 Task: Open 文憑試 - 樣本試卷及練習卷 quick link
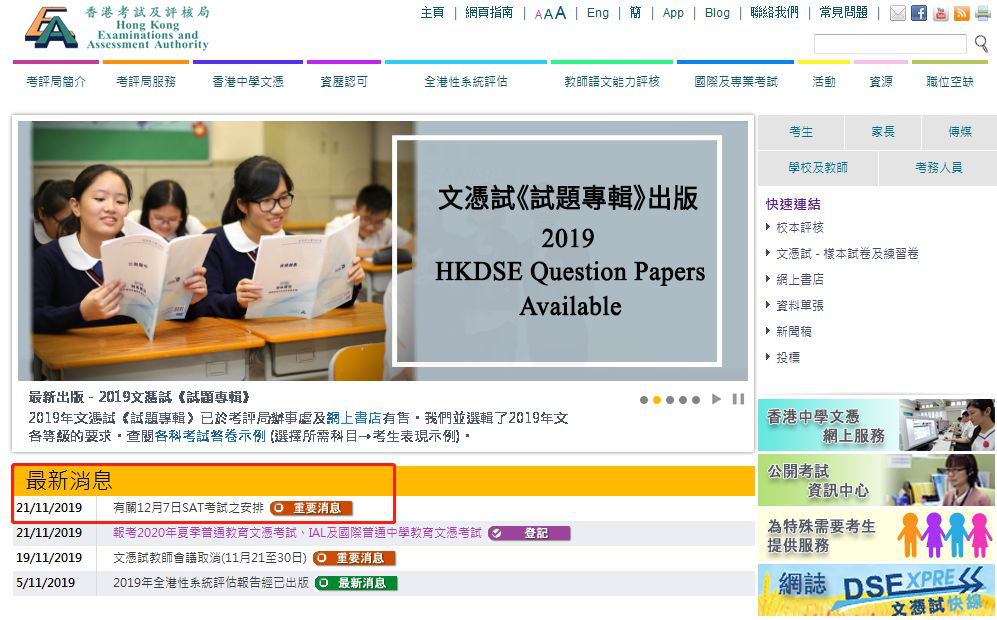pos(847,253)
